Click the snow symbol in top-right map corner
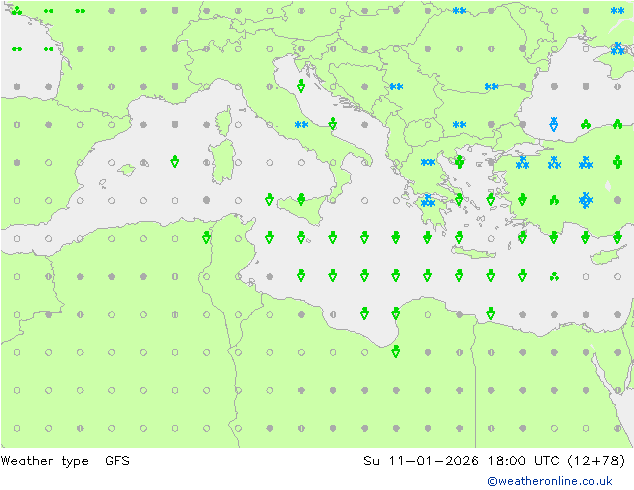634x490 pixels. (x=617, y=11)
